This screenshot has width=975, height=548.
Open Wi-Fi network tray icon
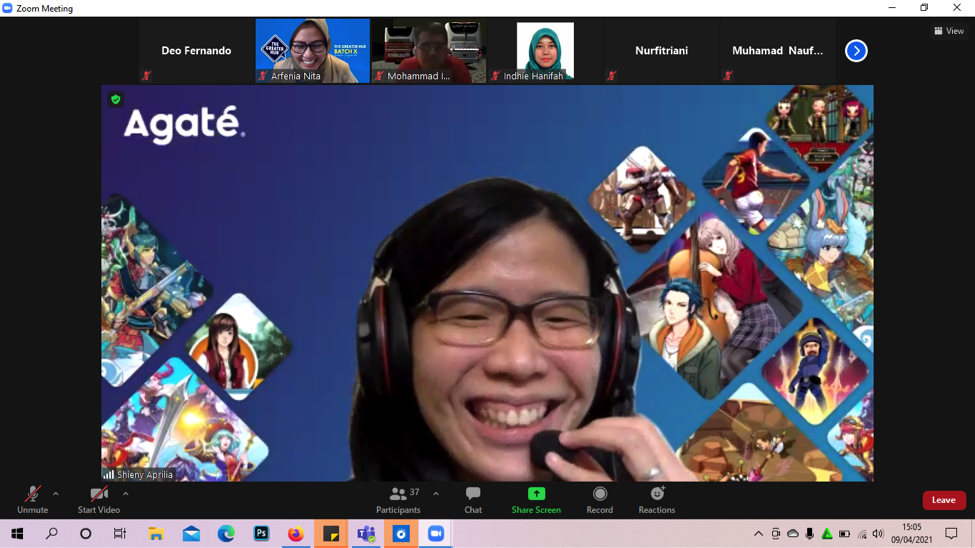pyautogui.click(x=862, y=534)
